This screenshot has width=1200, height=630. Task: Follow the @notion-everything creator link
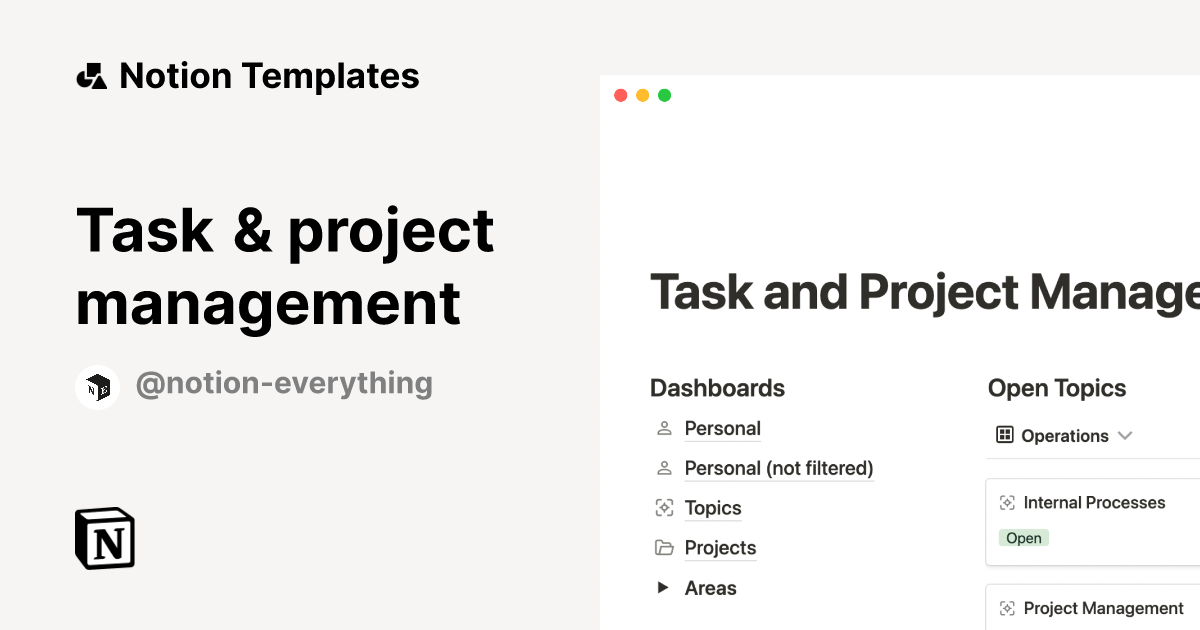pos(284,384)
